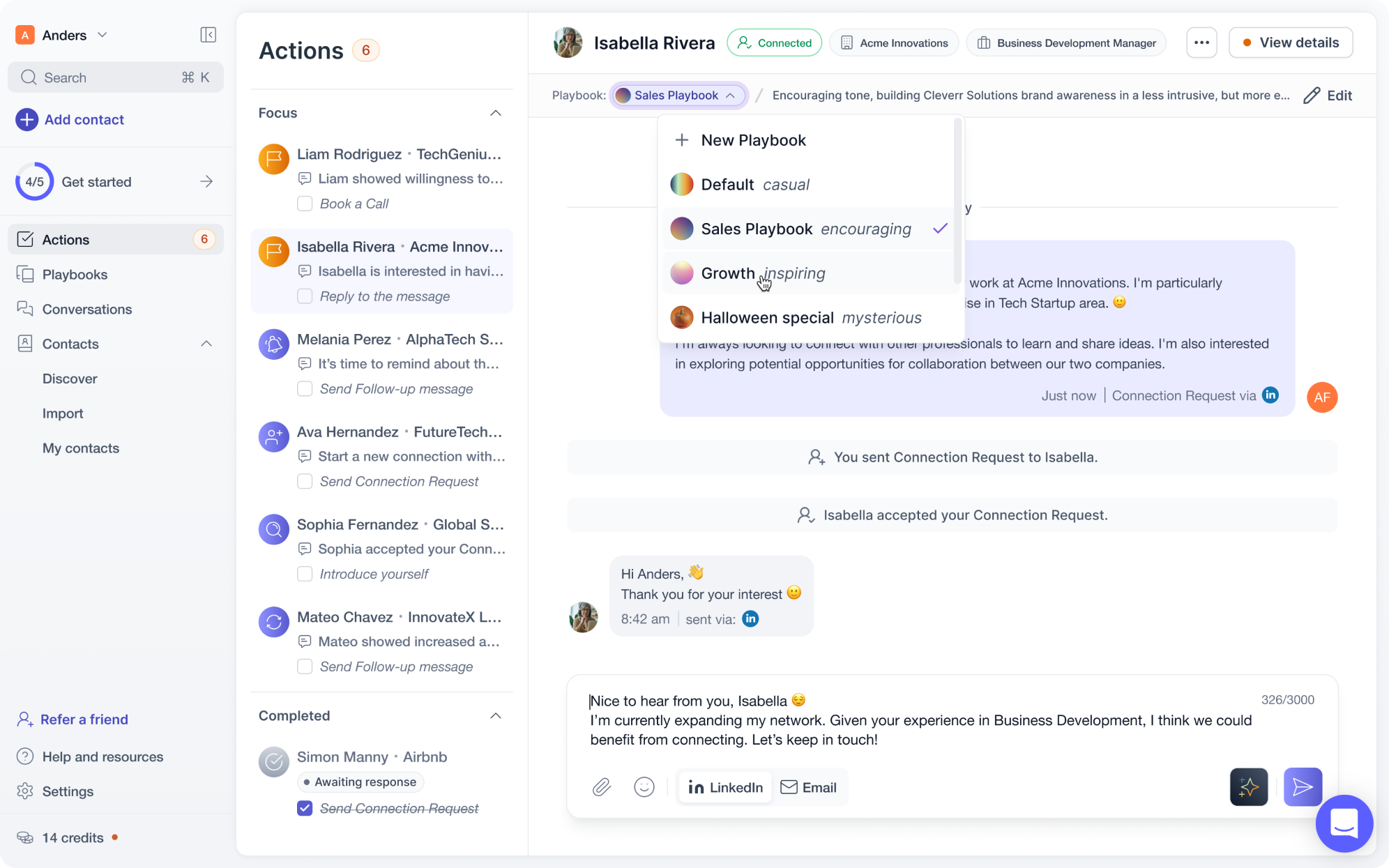Check "Book a Call" for Liam Rodriguez
Screen dimensions: 1389x868
click(305, 203)
